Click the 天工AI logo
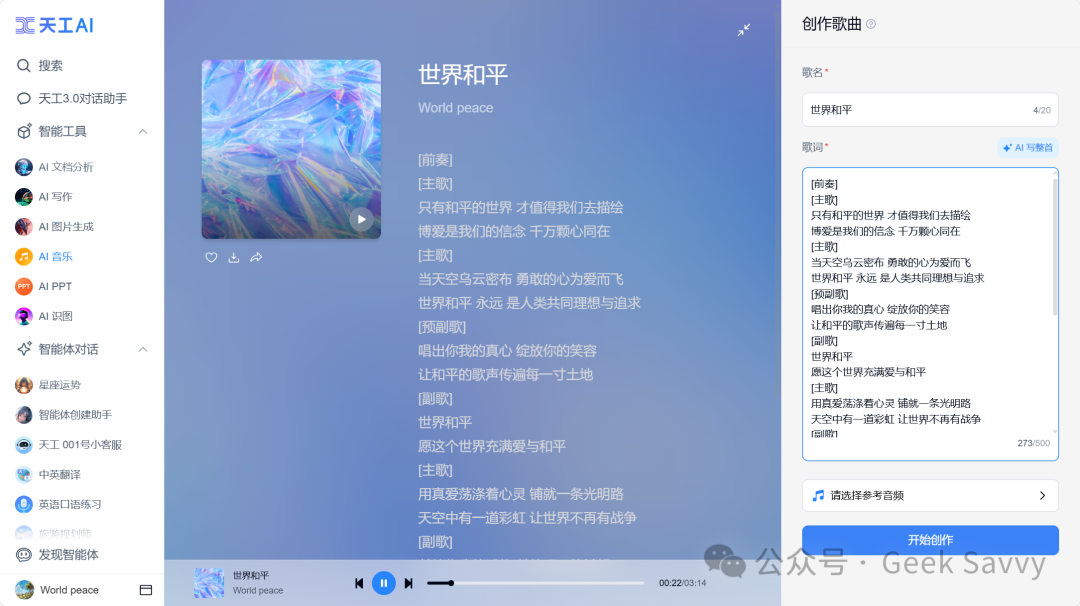Viewport: 1080px width, 606px height. pos(54,25)
